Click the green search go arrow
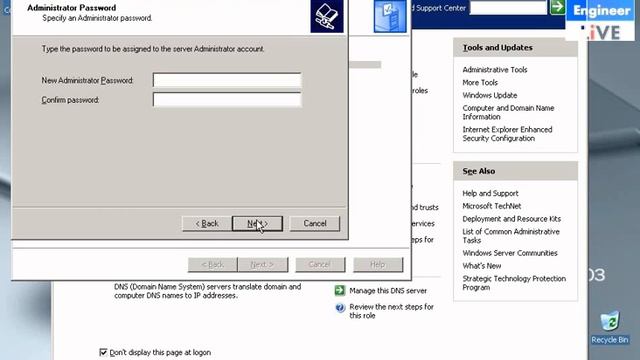This screenshot has height=360, width=640. click(558, 7)
